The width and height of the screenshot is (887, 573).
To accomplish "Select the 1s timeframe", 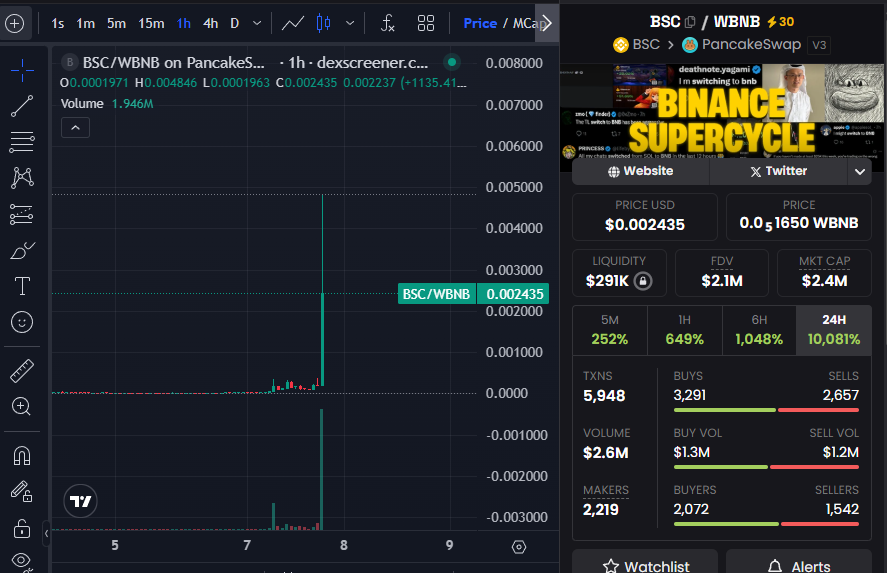I will 58,23.
